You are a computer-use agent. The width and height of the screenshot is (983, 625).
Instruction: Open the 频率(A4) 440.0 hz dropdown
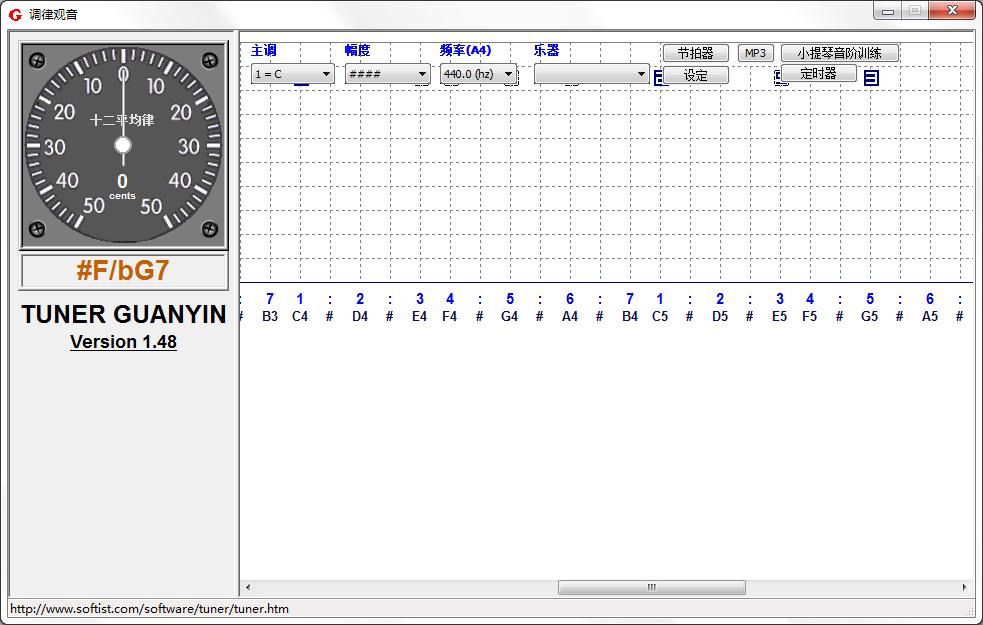tap(478, 74)
